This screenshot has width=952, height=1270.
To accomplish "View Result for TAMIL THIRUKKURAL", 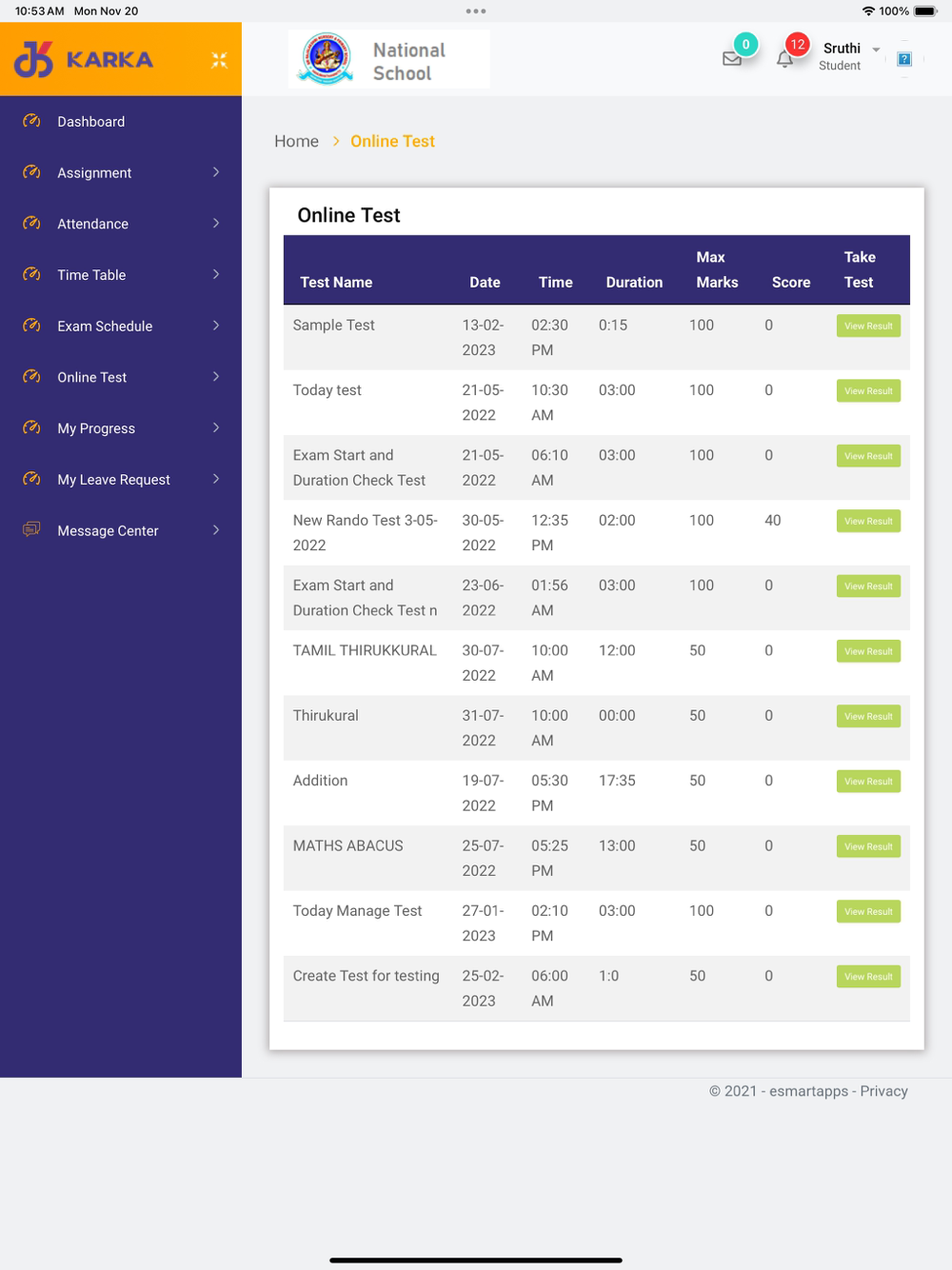I will (x=868, y=651).
